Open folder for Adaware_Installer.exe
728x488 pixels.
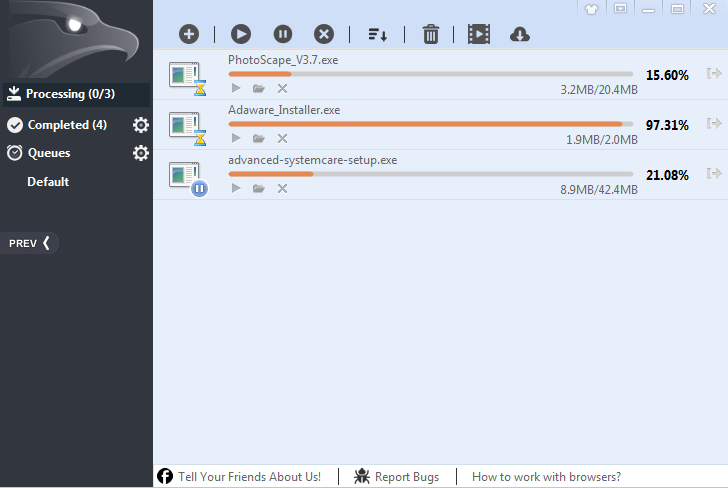tap(259, 138)
